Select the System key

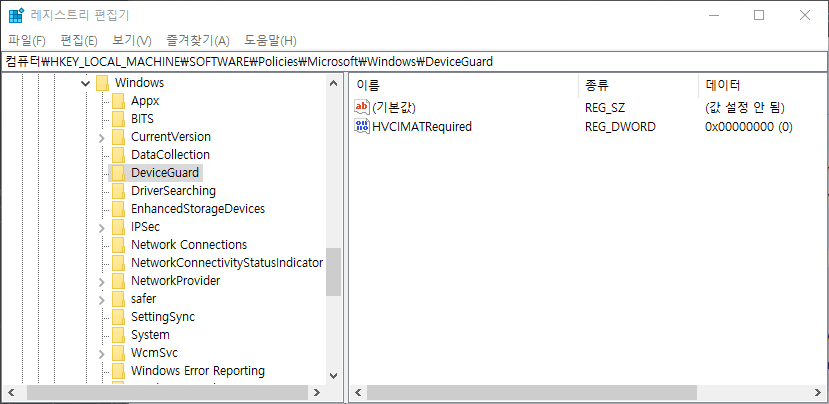150,334
